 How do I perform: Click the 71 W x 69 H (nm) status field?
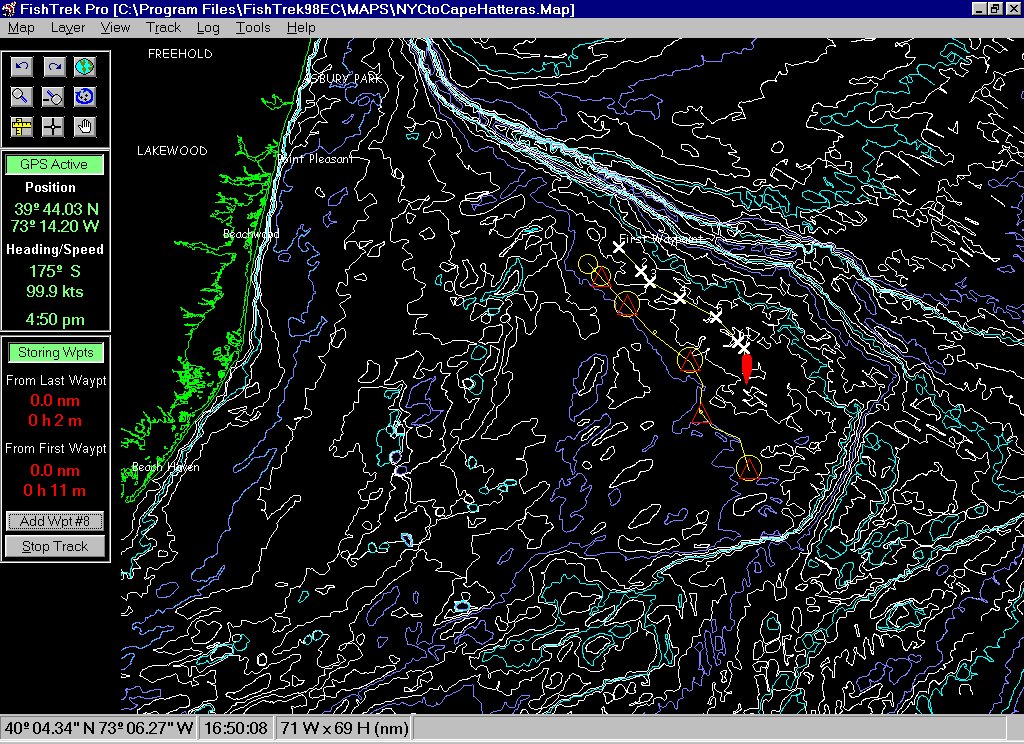[x=344, y=728]
